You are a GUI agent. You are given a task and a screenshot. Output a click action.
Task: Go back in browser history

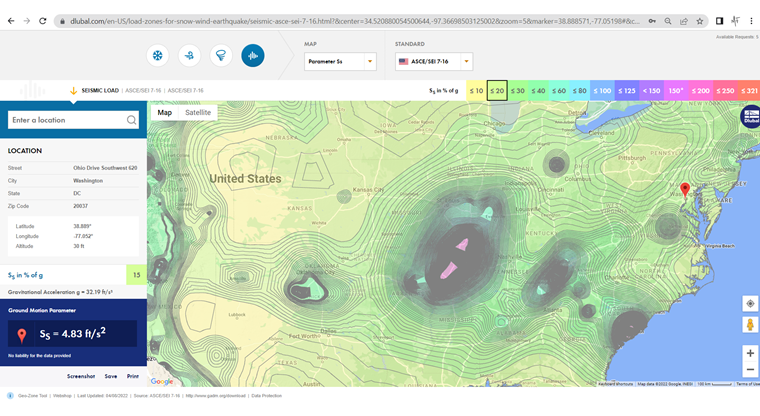[x=11, y=21]
